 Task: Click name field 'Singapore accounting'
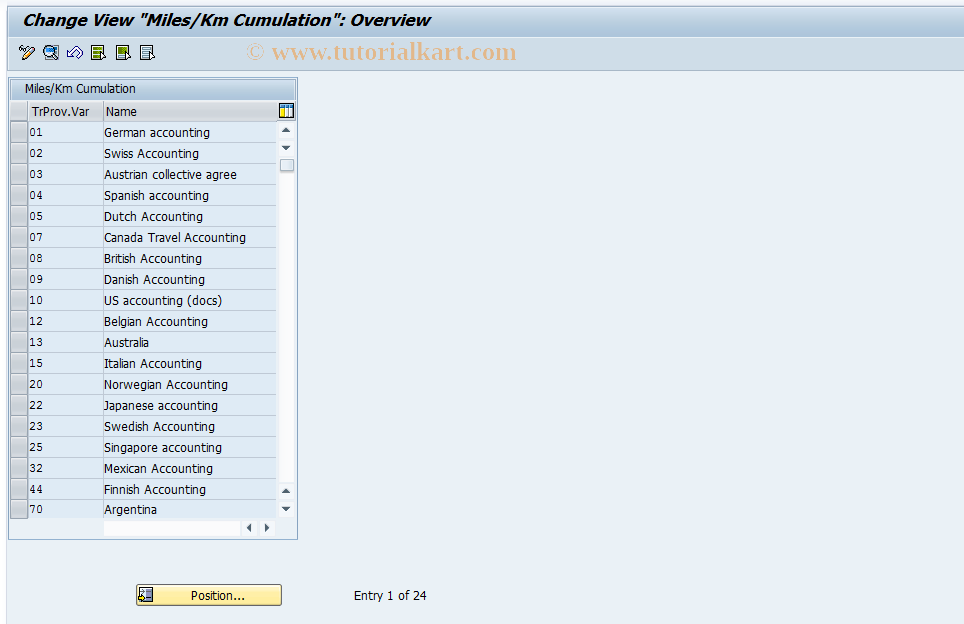pos(189,447)
